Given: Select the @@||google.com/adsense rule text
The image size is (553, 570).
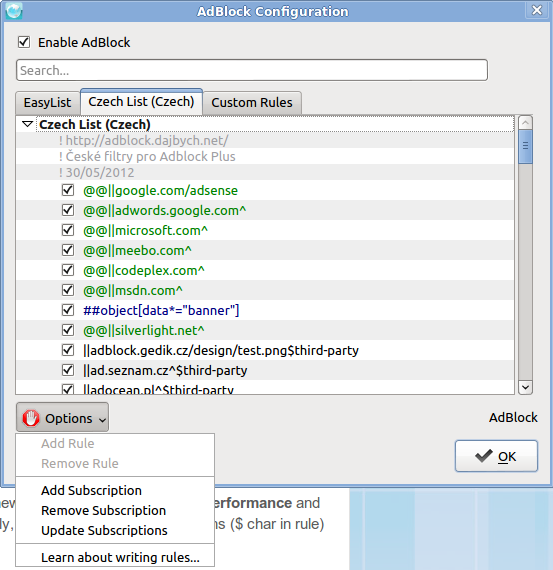Looking at the screenshot, I should tap(160, 190).
